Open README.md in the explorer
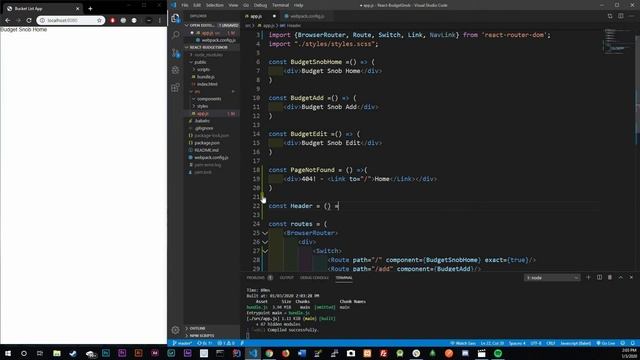 coord(207,150)
